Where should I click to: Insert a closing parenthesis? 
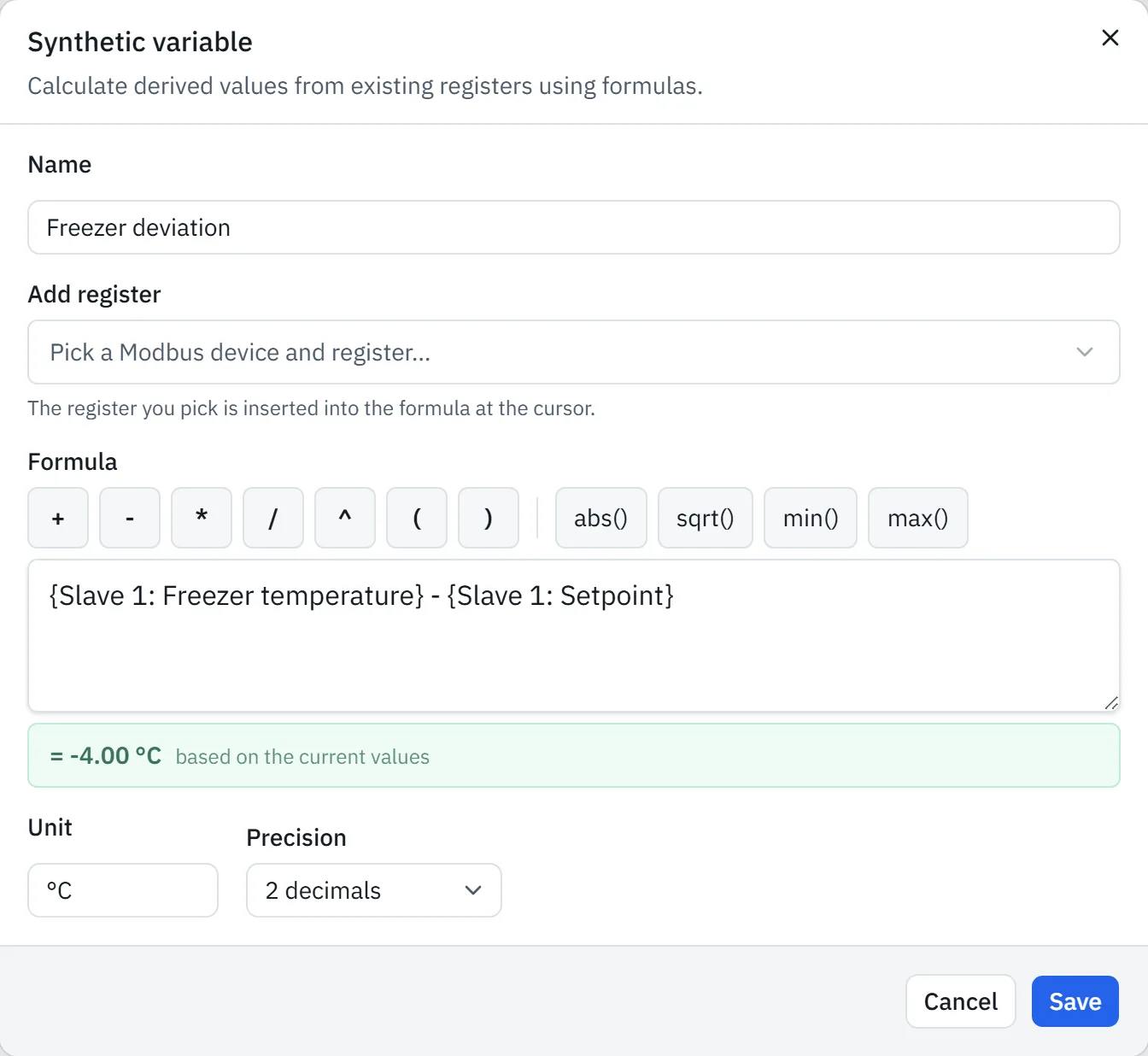pos(489,518)
